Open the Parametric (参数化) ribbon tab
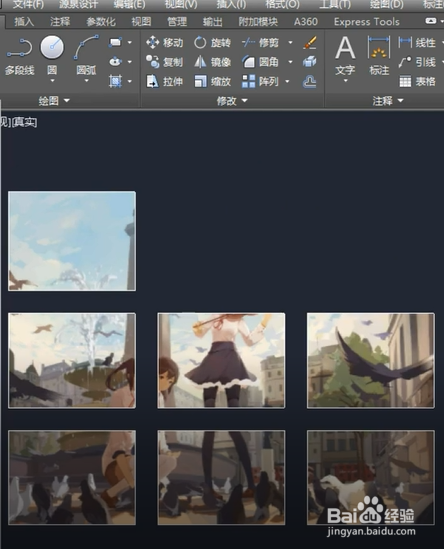Viewport: 444px width, 549px height. [x=101, y=22]
